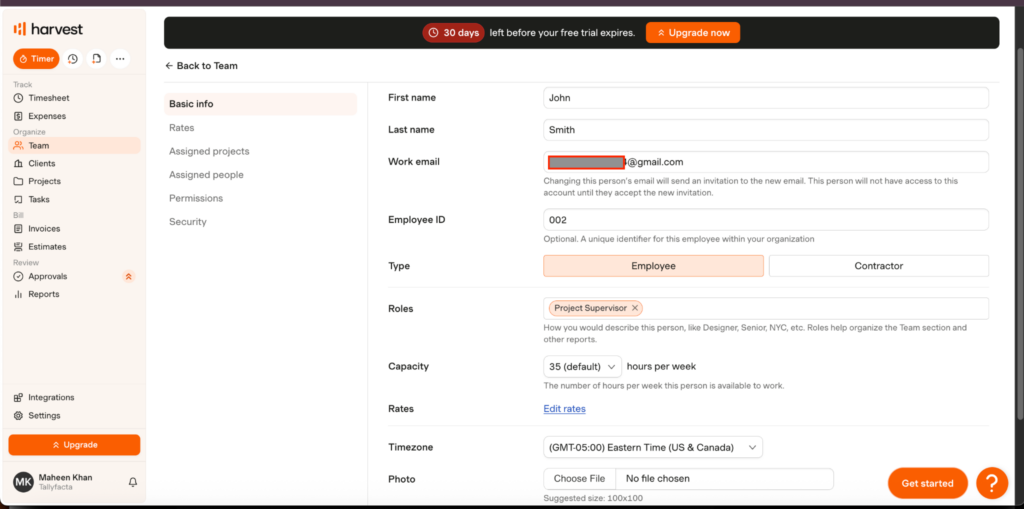Click the Expenses receipt icon
Image resolution: width=1024 pixels, height=509 pixels.
coord(18,116)
